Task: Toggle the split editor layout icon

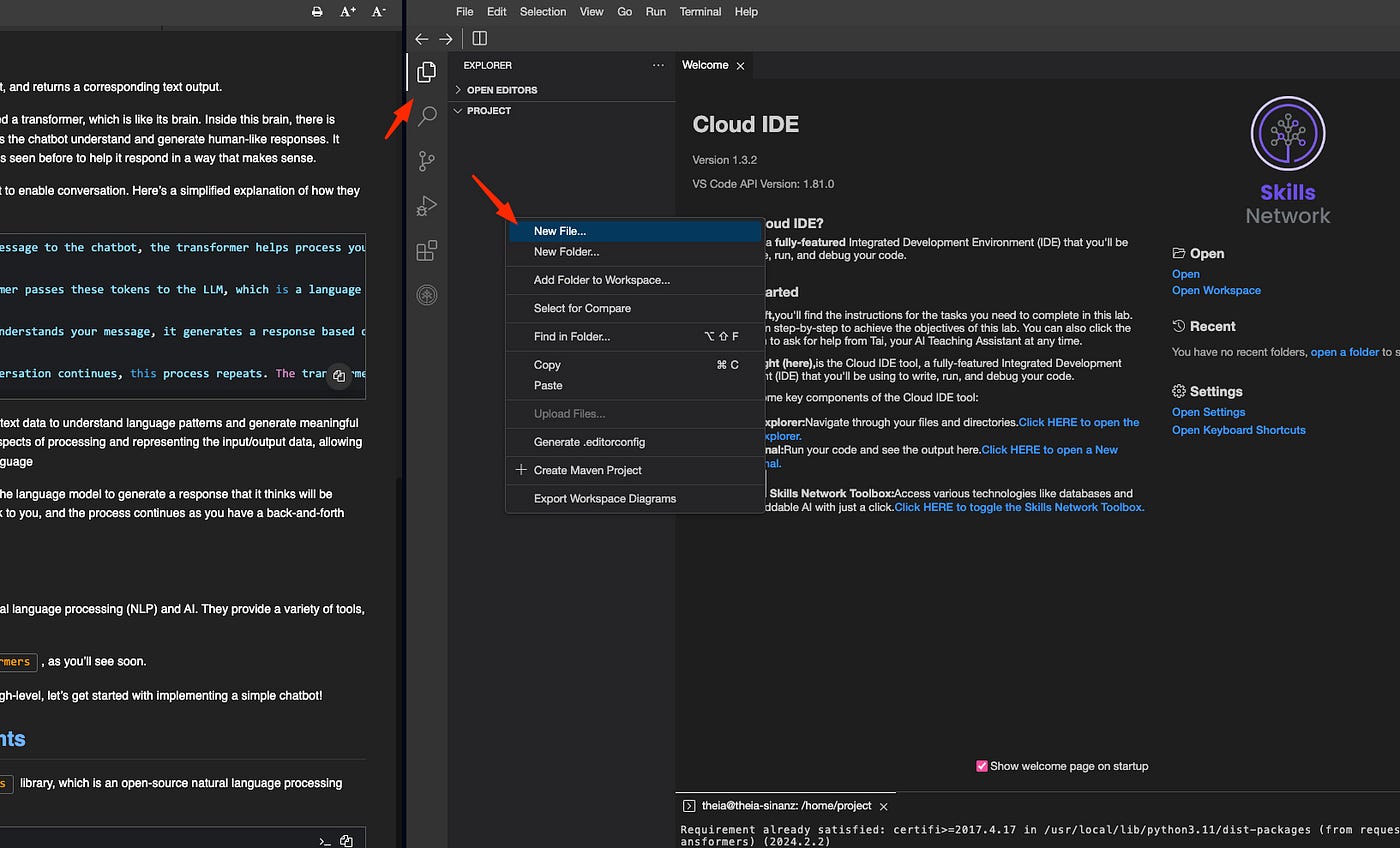Action: point(480,39)
